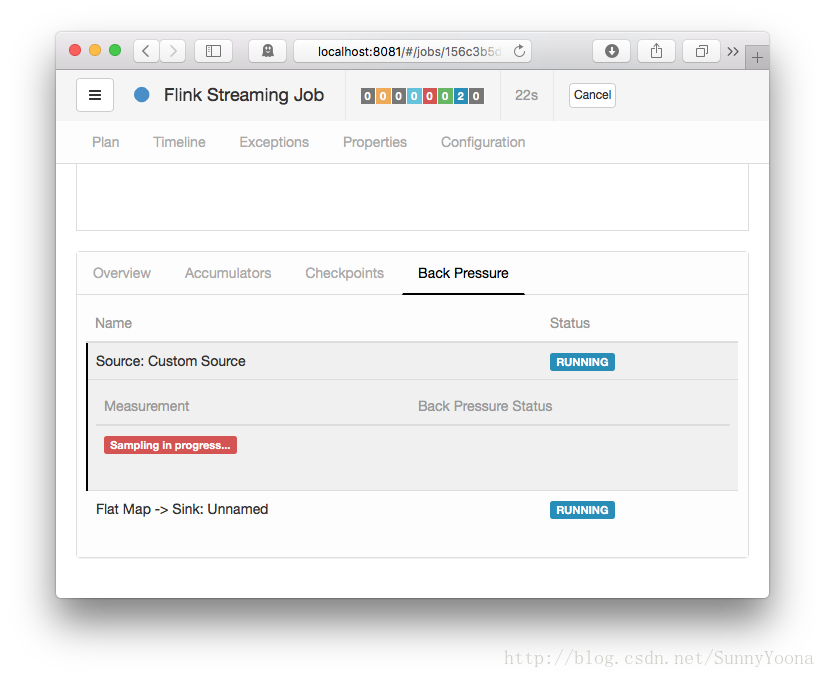This screenshot has height=678, width=825.
Task: Open the Plan tab
Action: pos(106,142)
